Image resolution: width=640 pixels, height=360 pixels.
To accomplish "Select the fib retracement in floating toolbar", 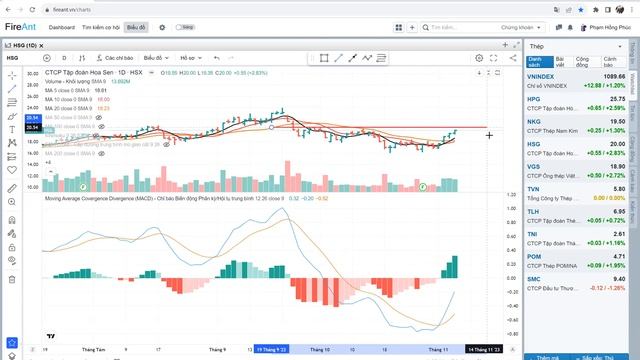I will [x=381, y=58].
